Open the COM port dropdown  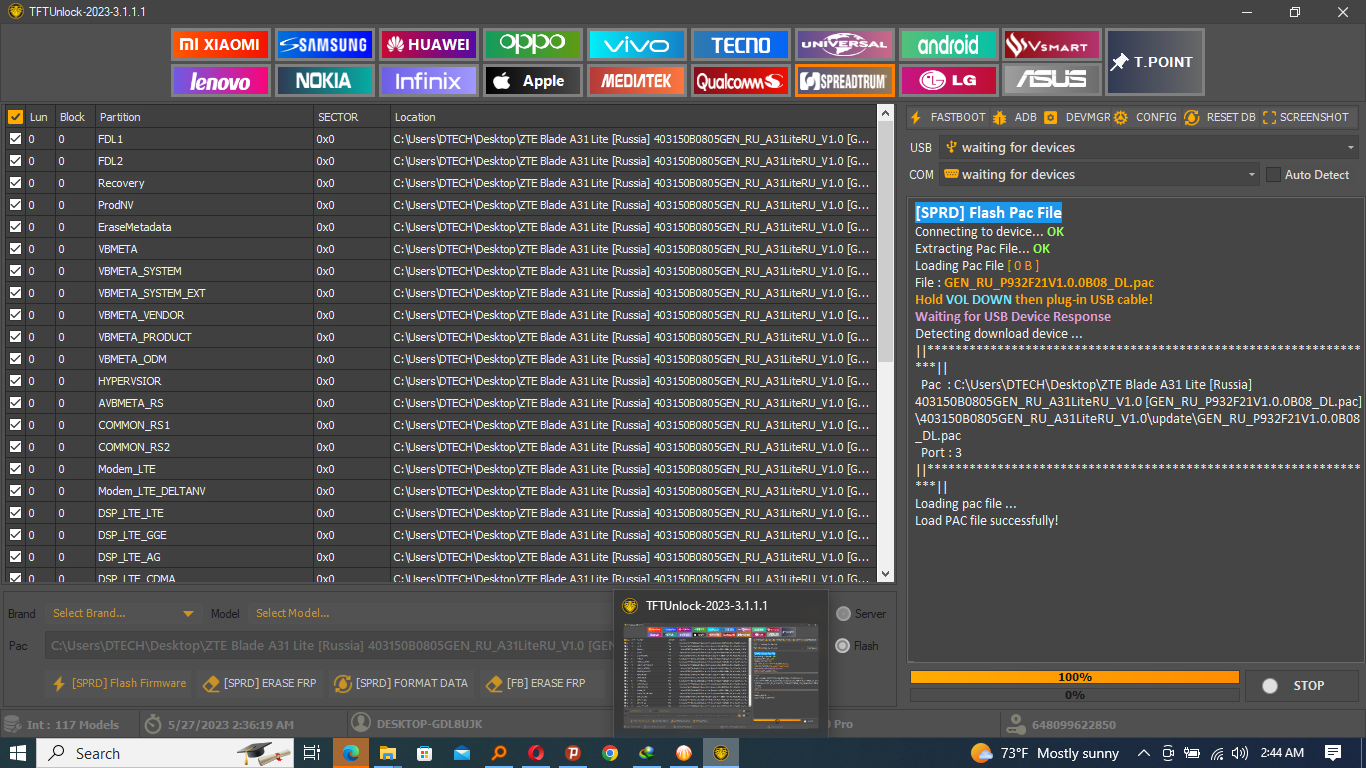pyautogui.click(x=1099, y=174)
